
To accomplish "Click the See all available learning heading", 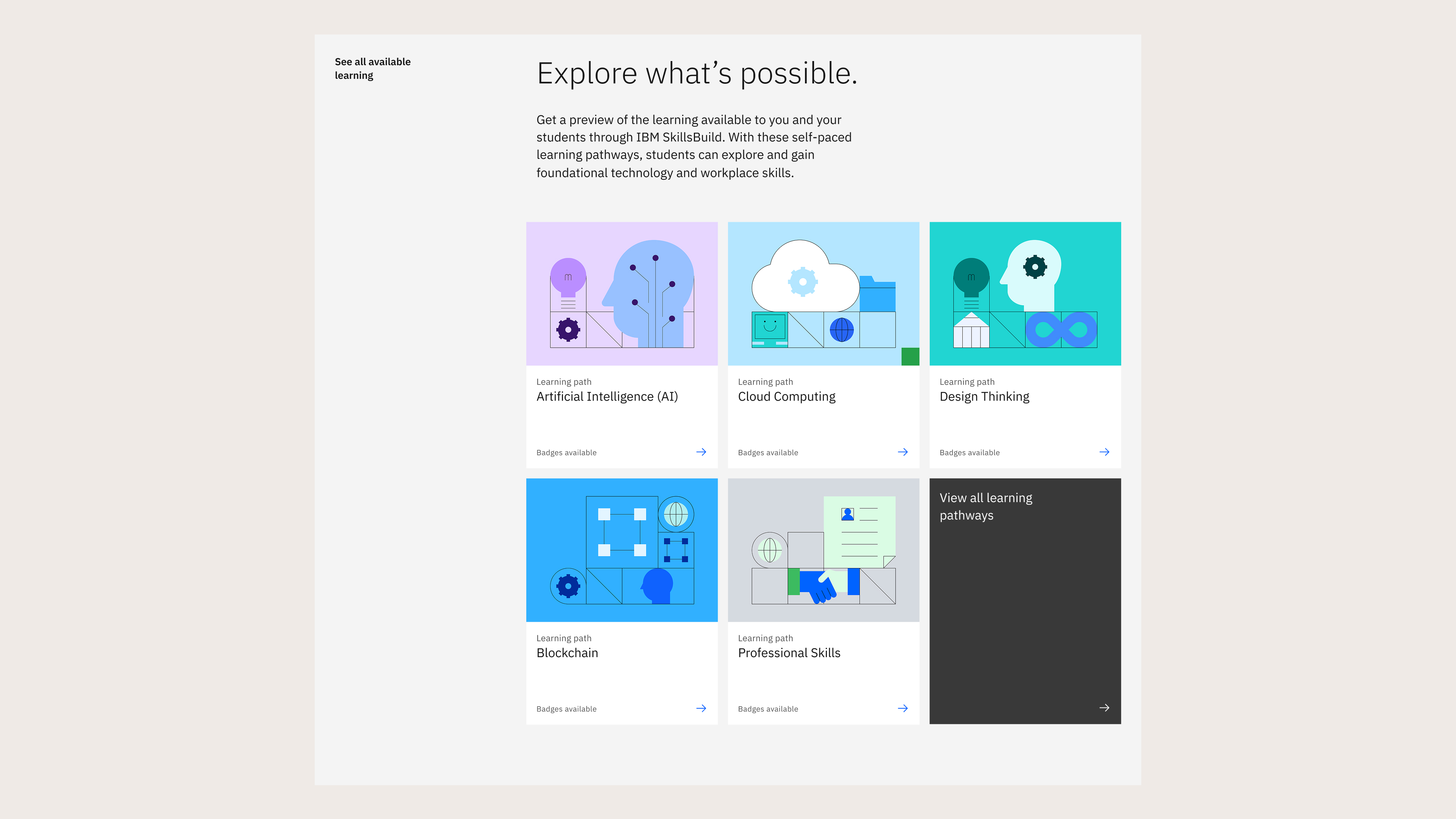I will click(x=372, y=68).
